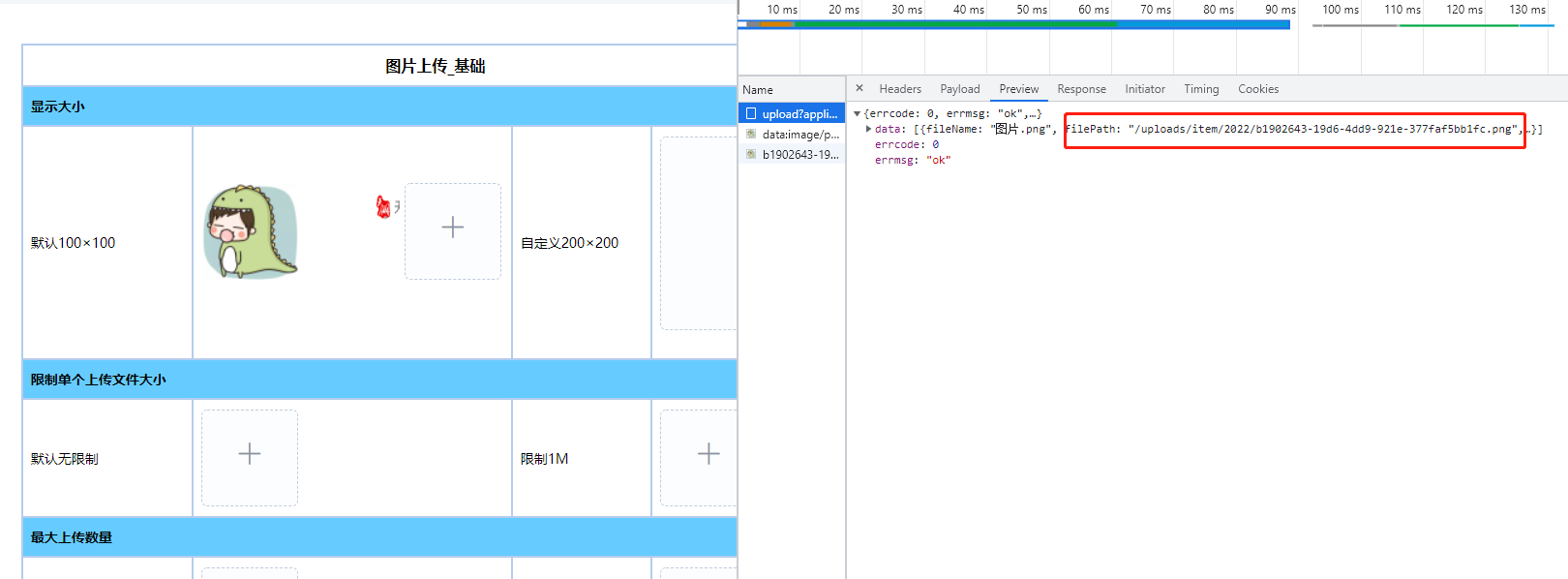Close the request details panel
This screenshot has width=1568, height=579.
(859, 88)
